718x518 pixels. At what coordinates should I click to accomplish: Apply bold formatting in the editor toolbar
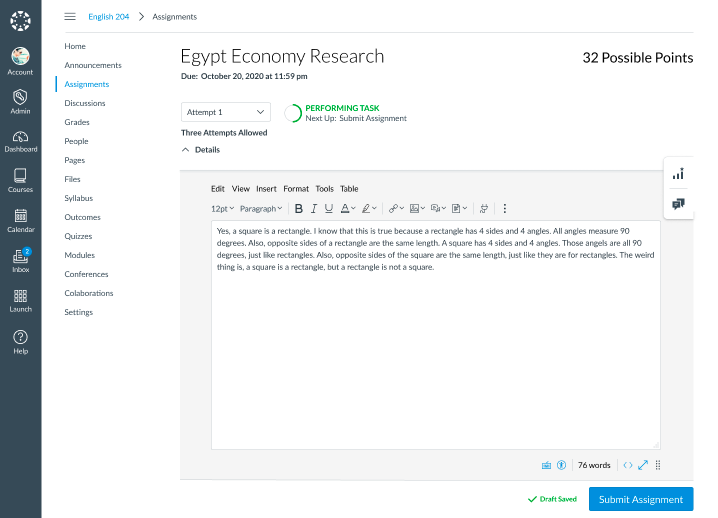[x=299, y=209]
